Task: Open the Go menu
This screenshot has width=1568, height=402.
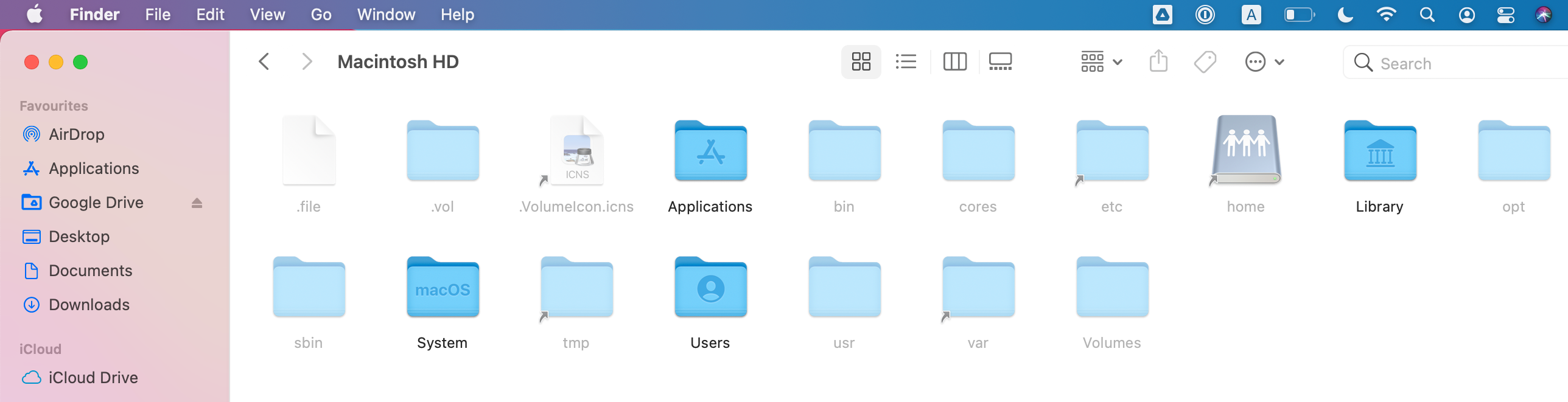Action: point(321,15)
